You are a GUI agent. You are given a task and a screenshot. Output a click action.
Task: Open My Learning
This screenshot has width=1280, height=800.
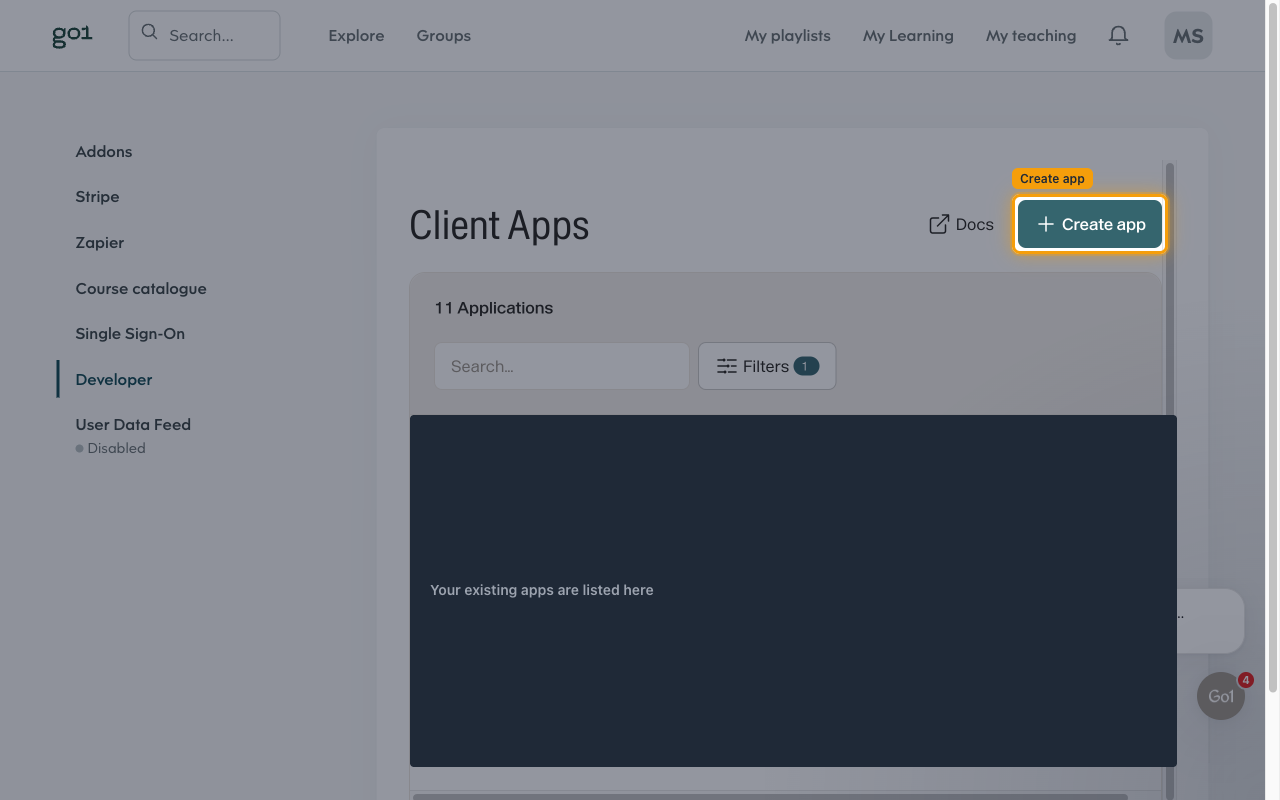pos(908,36)
